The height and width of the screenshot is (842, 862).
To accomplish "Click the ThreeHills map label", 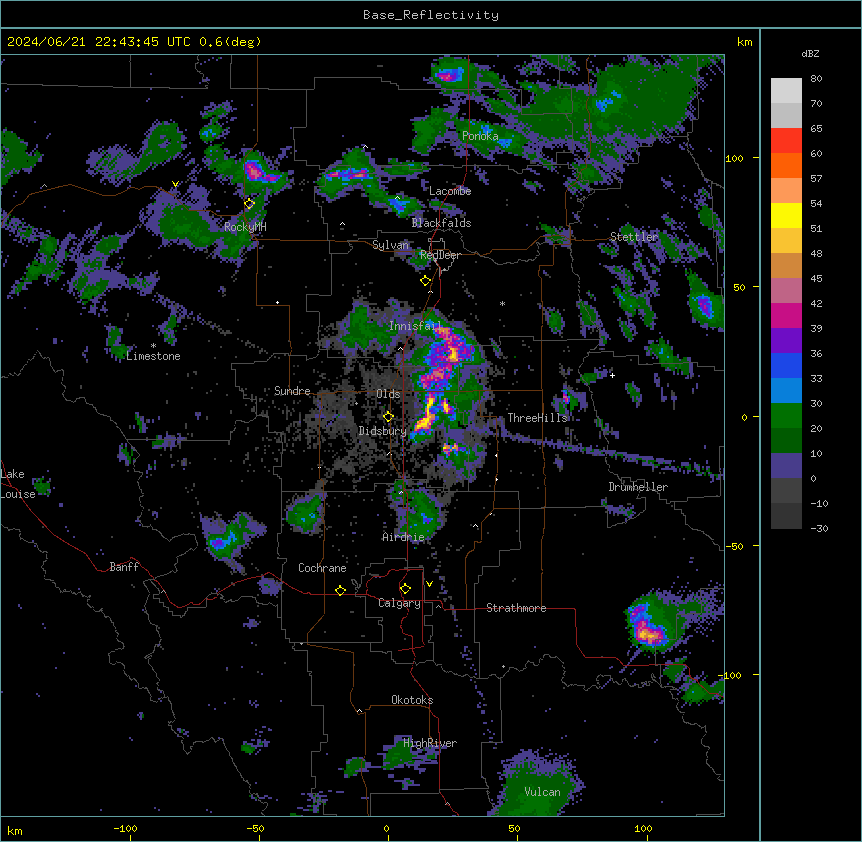I will [x=537, y=418].
